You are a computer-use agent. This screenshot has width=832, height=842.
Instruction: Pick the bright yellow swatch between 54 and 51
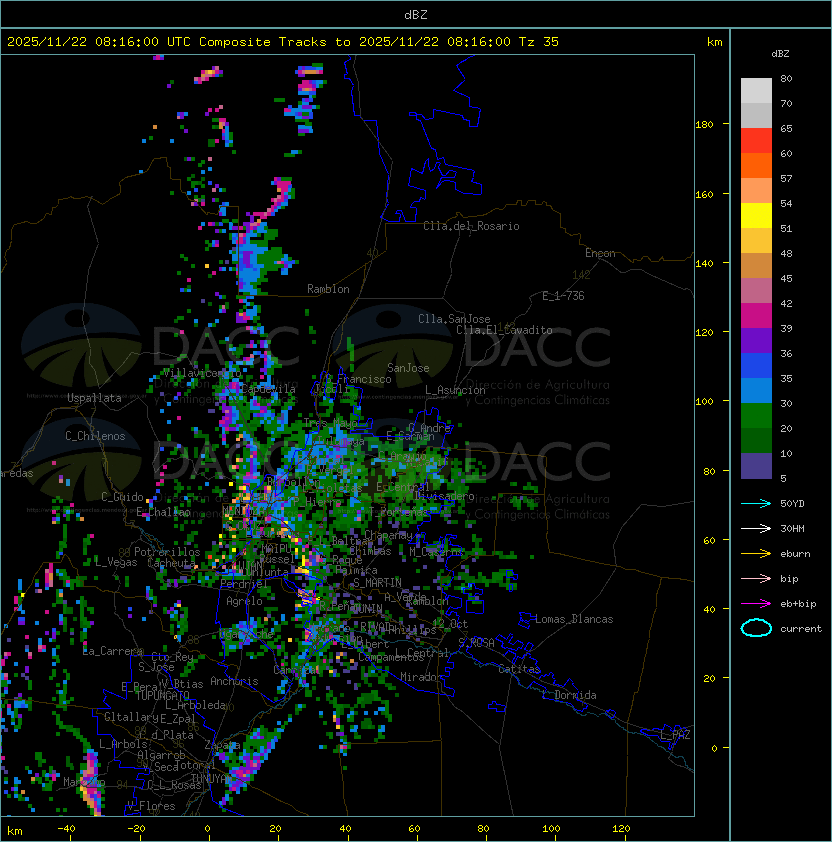pos(756,215)
